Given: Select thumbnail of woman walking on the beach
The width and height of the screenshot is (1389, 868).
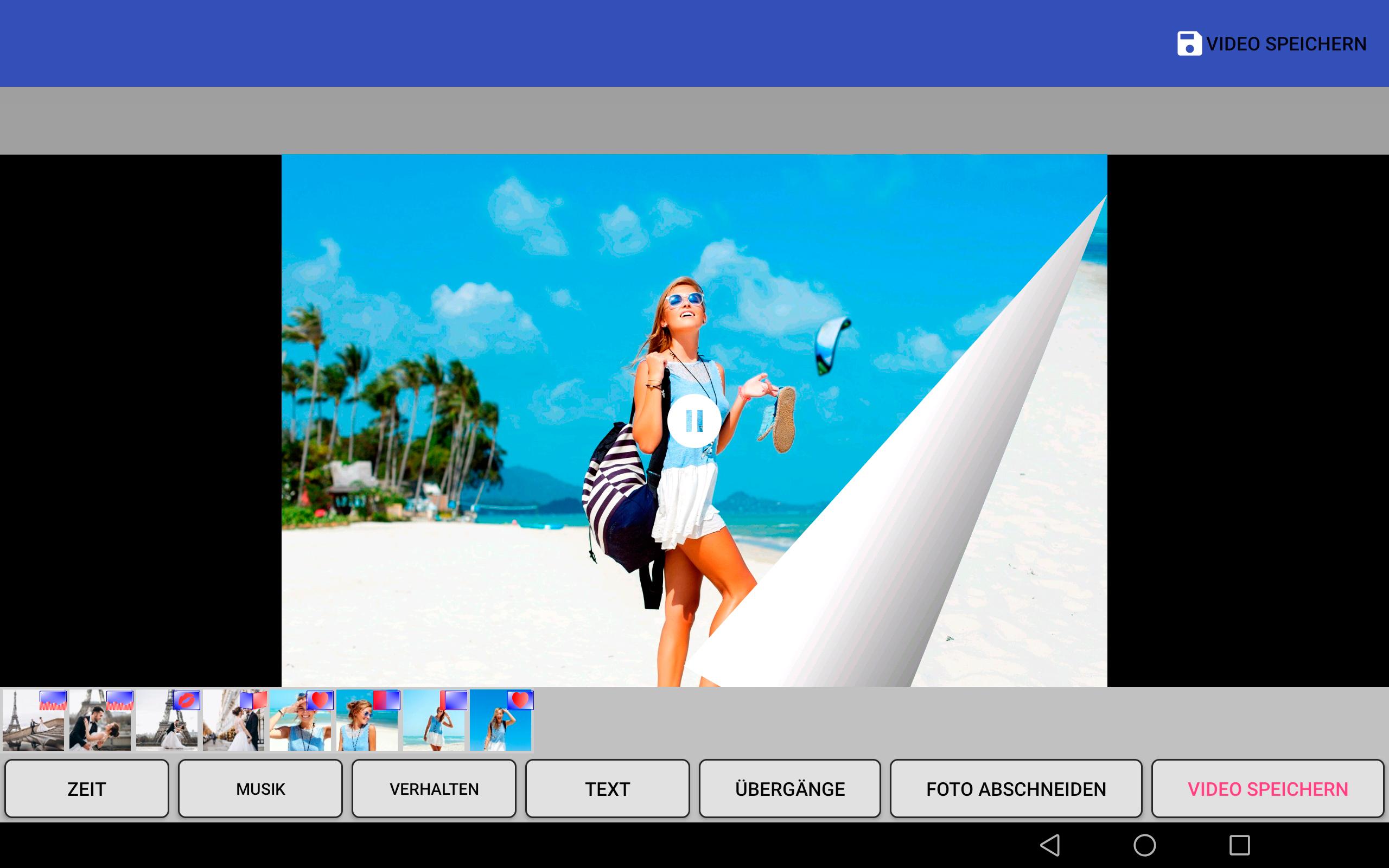Looking at the screenshot, I should pos(434,720).
